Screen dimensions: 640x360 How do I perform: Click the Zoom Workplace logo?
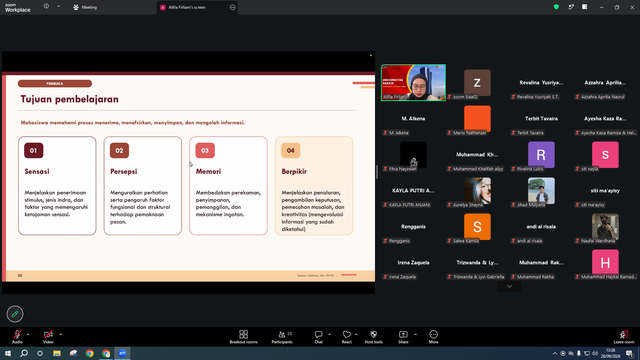(18, 7)
